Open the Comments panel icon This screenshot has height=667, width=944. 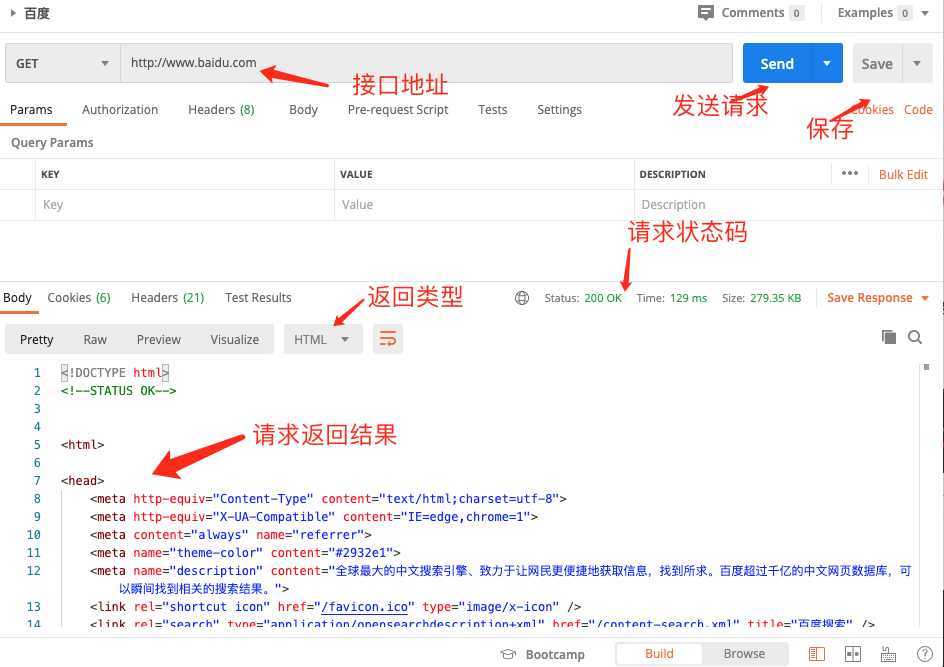click(x=705, y=13)
